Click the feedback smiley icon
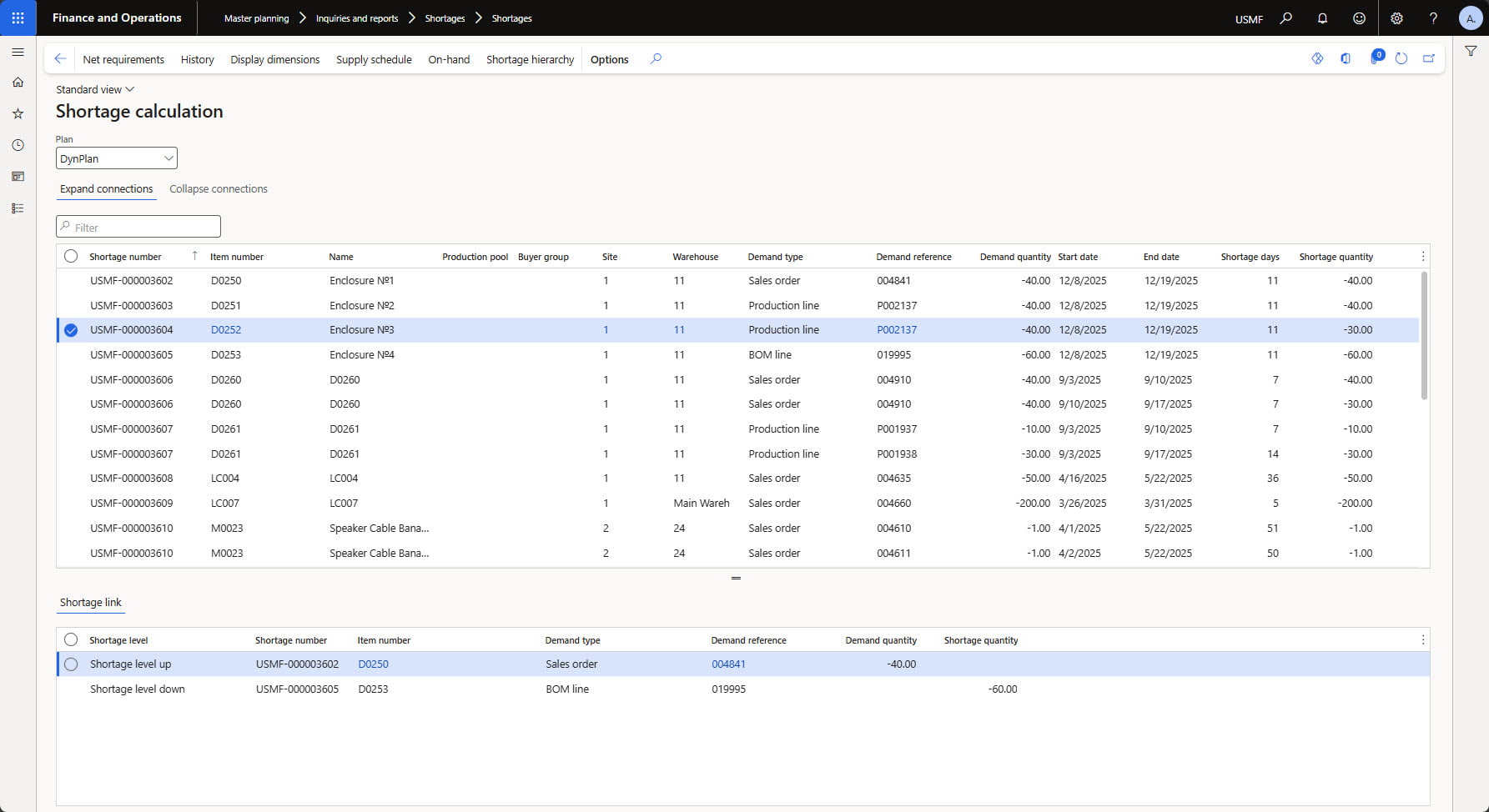The width and height of the screenshot is (1489, 812). pyautogui.click(x=1359, y=18)
